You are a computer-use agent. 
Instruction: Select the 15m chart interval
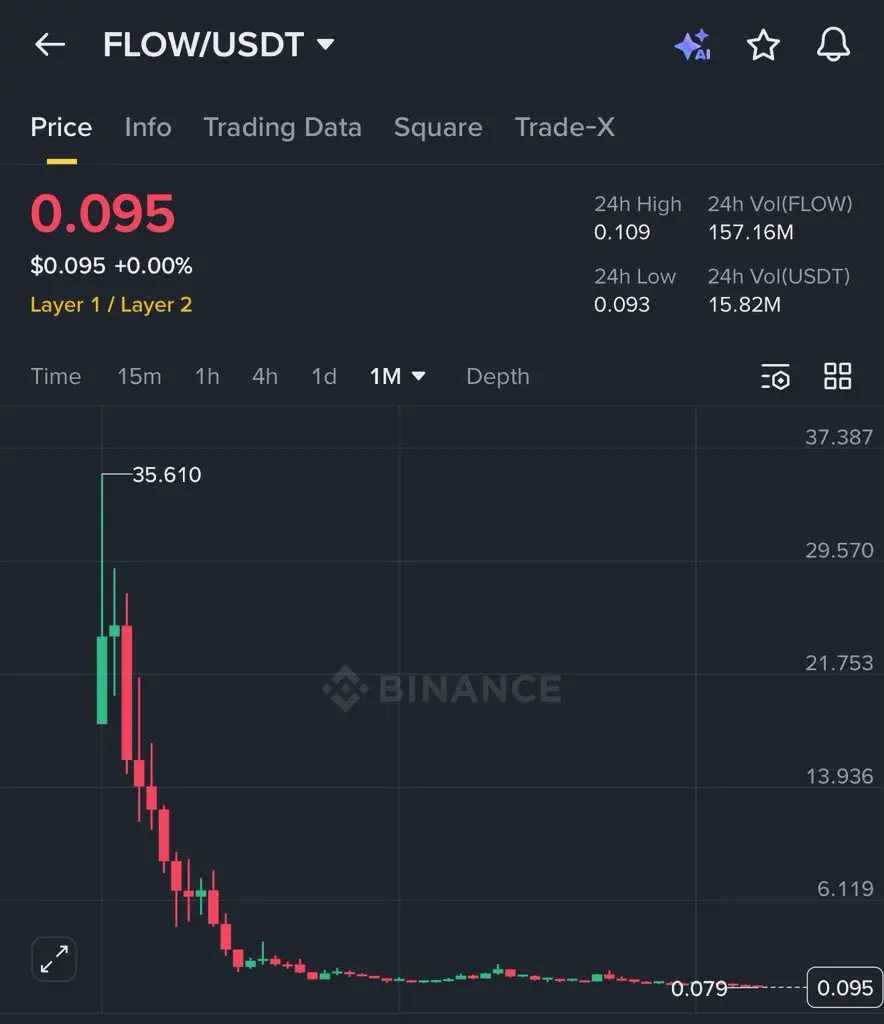click(139, 377)
